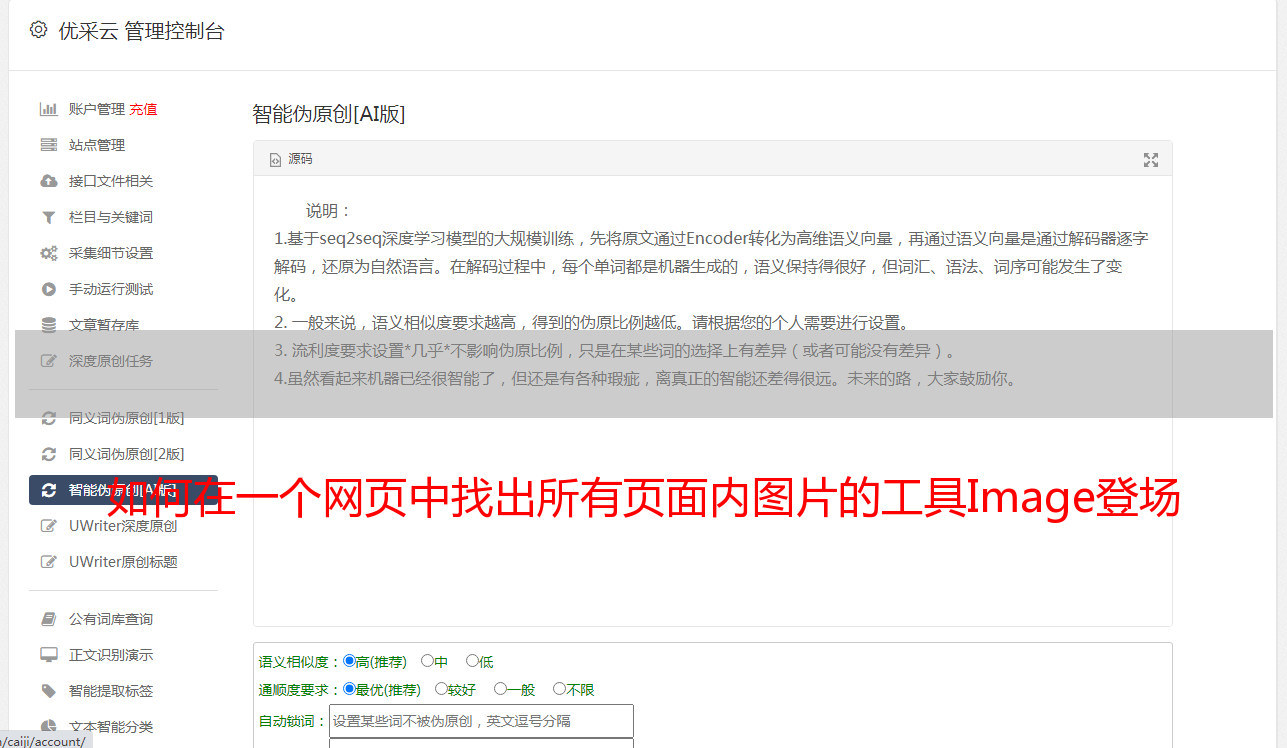Click the settings gear icon beside 优采云
The height and width of the screenshot is (748, 1287).
(x=38, y=30)
